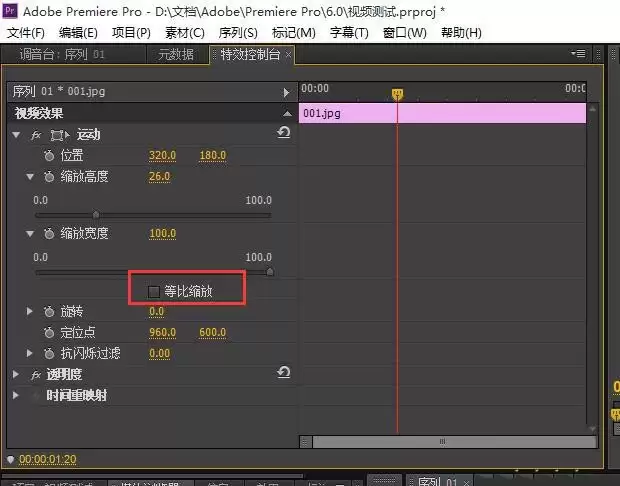Toggle the fx switch for 透明度 effect
Viewport: 620px width, 486px height.
pyautogui.click(x=36, y=374)
